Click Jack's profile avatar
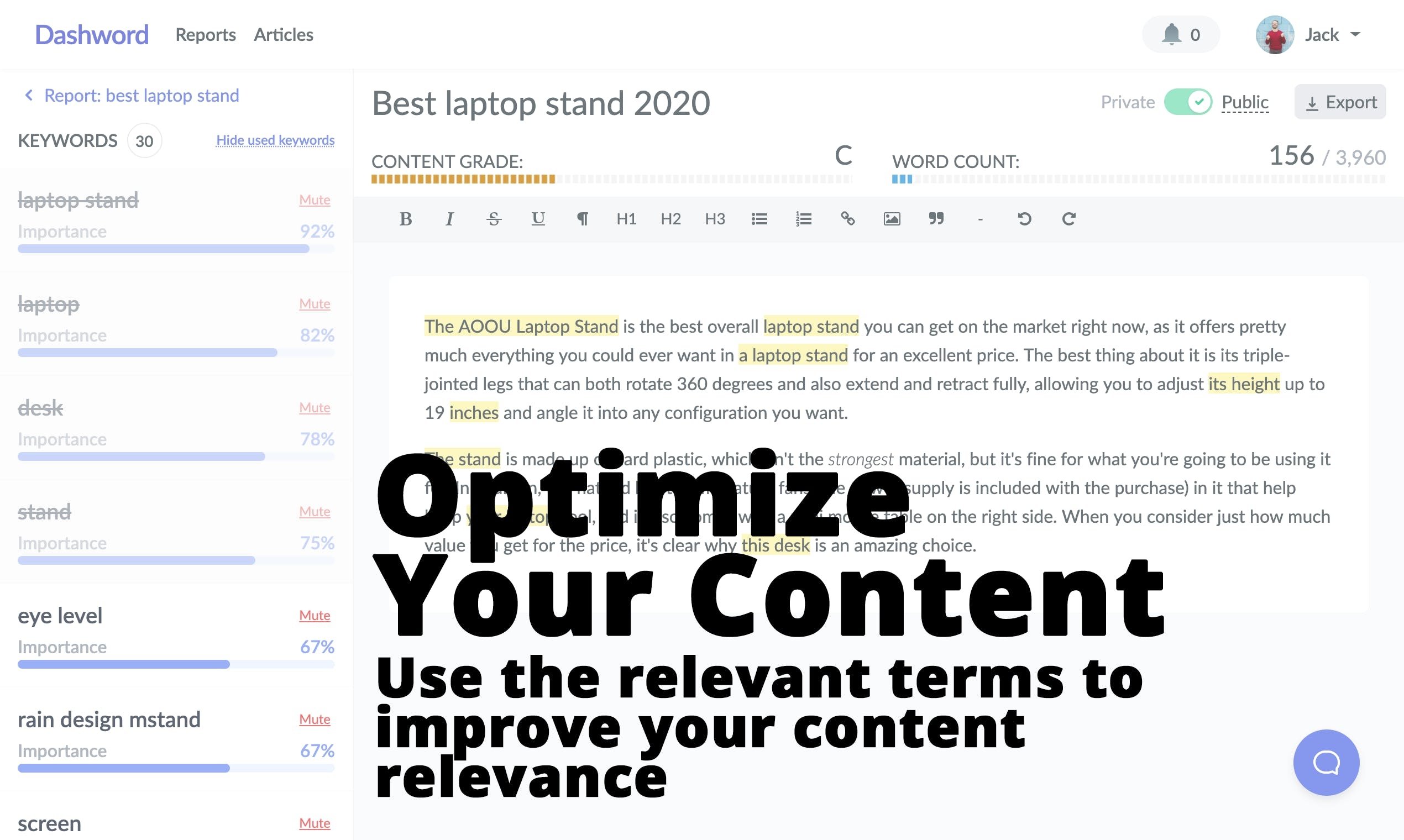 tap(1274, 34)
